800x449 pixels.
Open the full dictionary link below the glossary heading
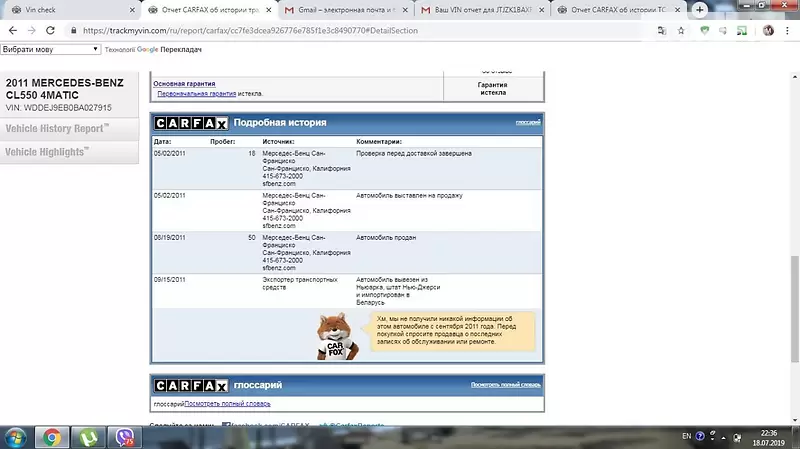point(227,404)
